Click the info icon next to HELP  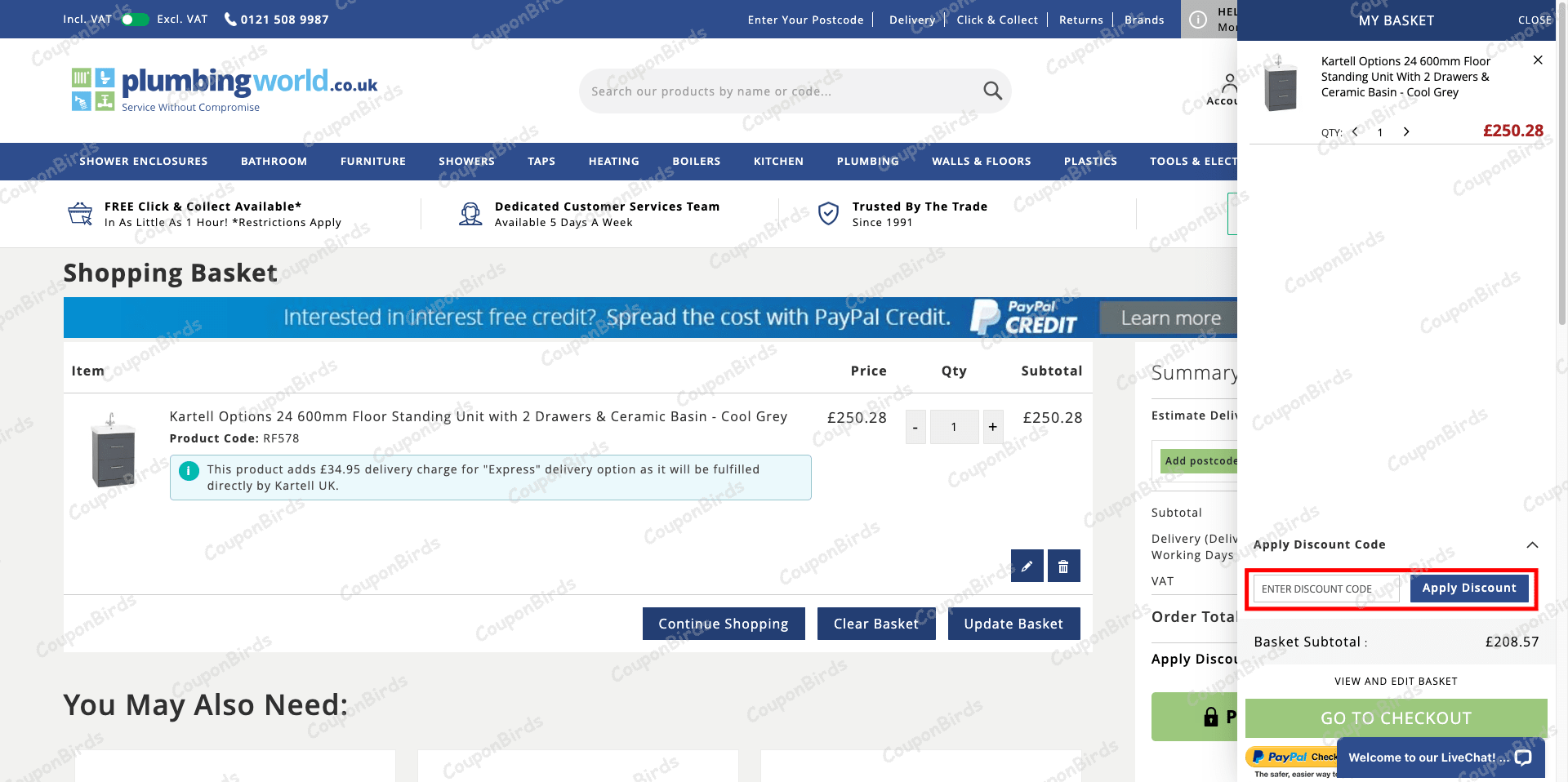pos(1197,19)
